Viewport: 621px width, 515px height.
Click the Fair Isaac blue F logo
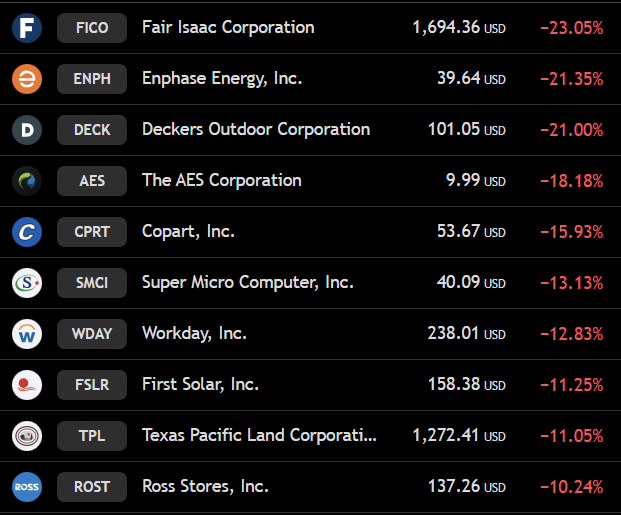click(x=27, y=28)
